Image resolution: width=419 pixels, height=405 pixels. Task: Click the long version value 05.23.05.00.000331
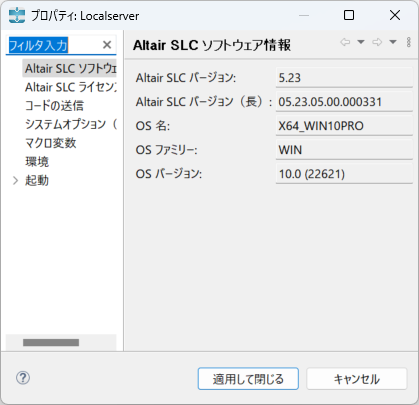click(x=344, y=102)
